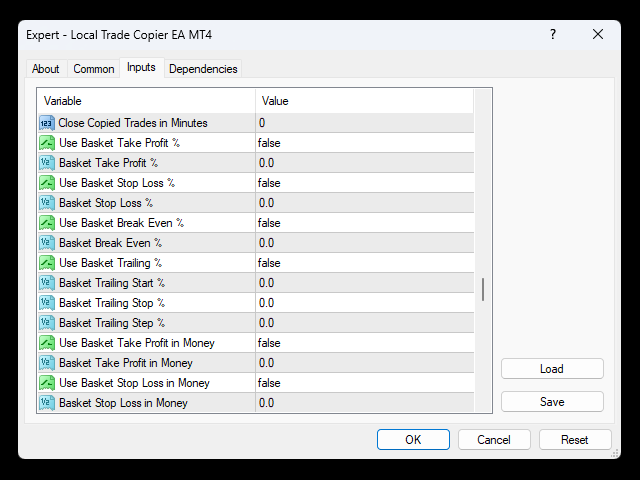Viewport: 640px width, 480px height.
Task: Select the 'Basket Stop Loss %' variable name
Action: [x=106, y=203]
